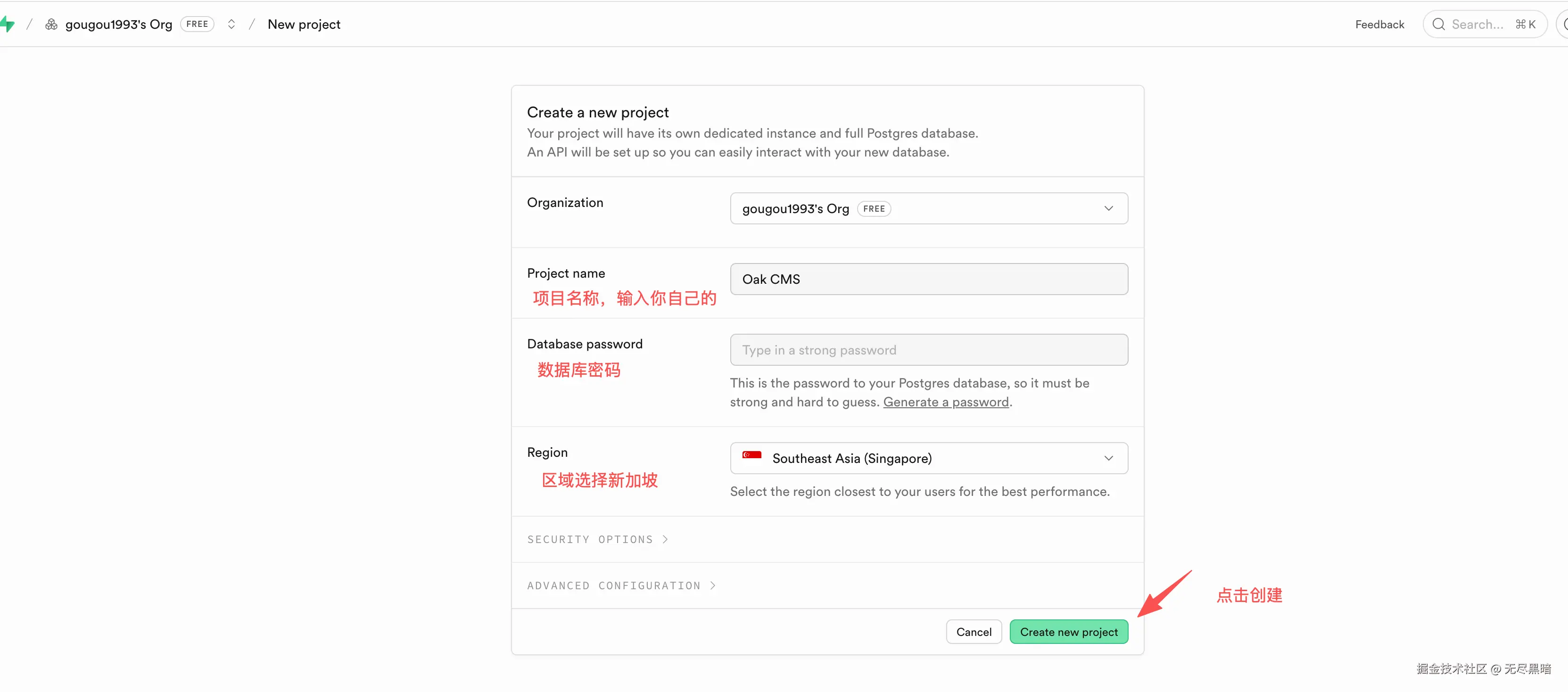Focus the Database password input field

928,350
